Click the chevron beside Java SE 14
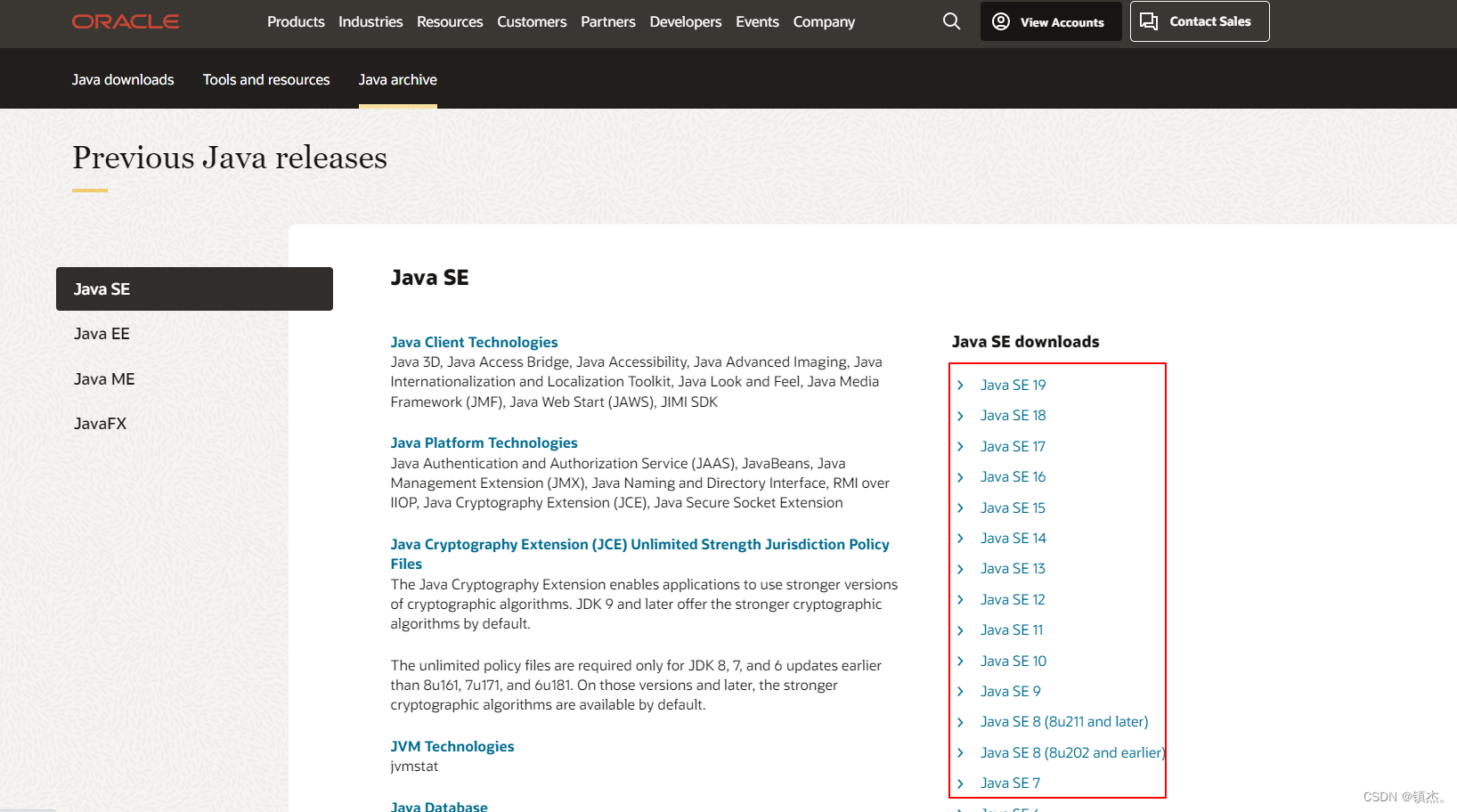Viewport: 1457px width, 812px height. tap(960, 538)
